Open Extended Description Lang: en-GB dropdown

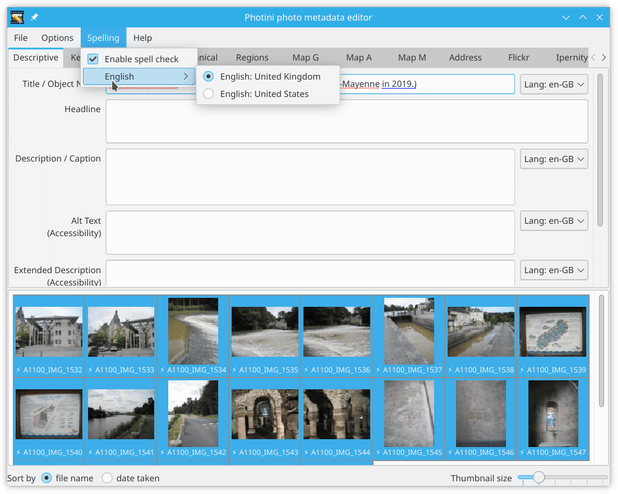coord(554,270)
